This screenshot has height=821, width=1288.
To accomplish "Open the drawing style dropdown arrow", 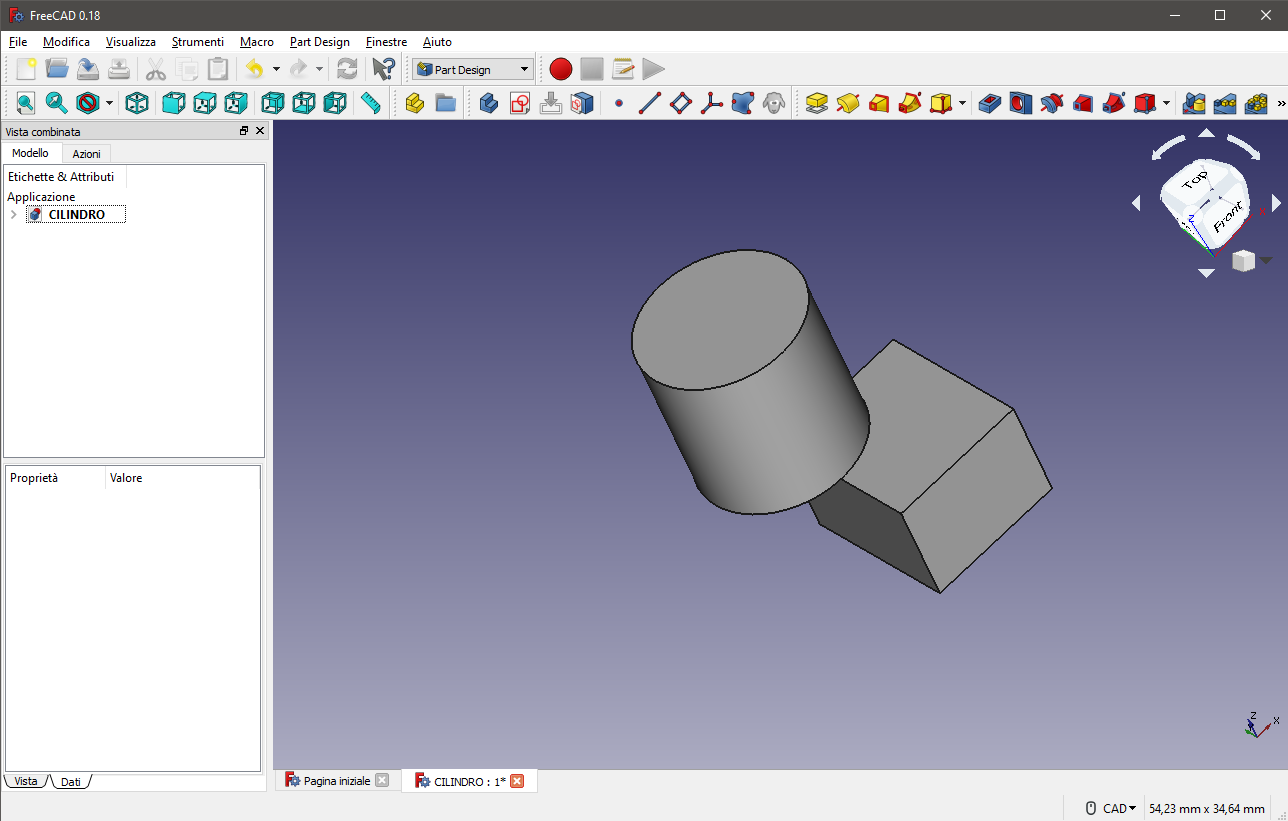I will (109, 103).
